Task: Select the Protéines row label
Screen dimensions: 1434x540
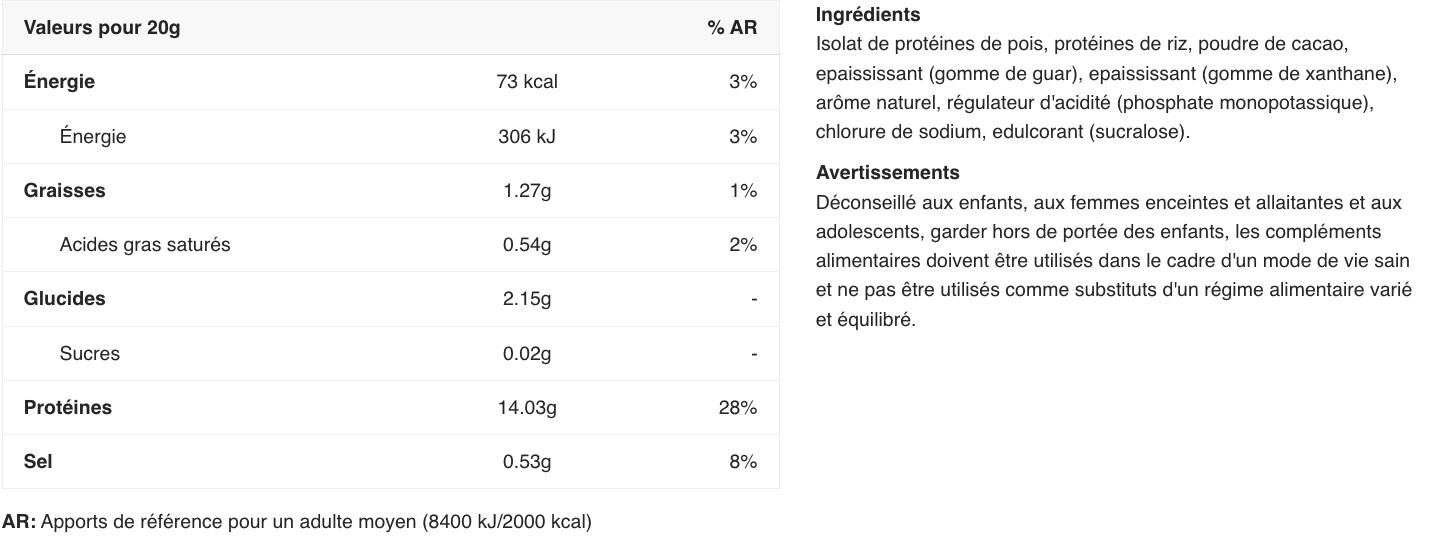Action: click(x=68, y=408)
